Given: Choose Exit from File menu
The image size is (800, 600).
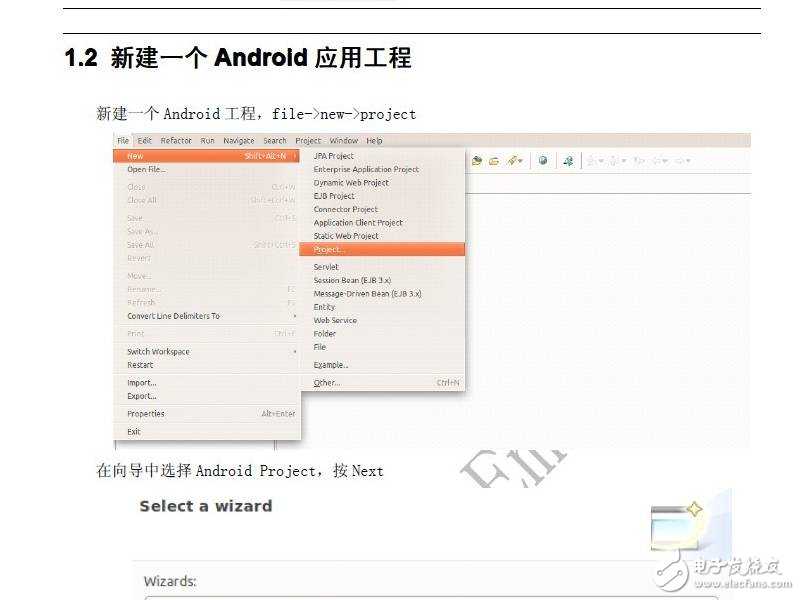Looking at the screenshot, I should coord(134,432).
